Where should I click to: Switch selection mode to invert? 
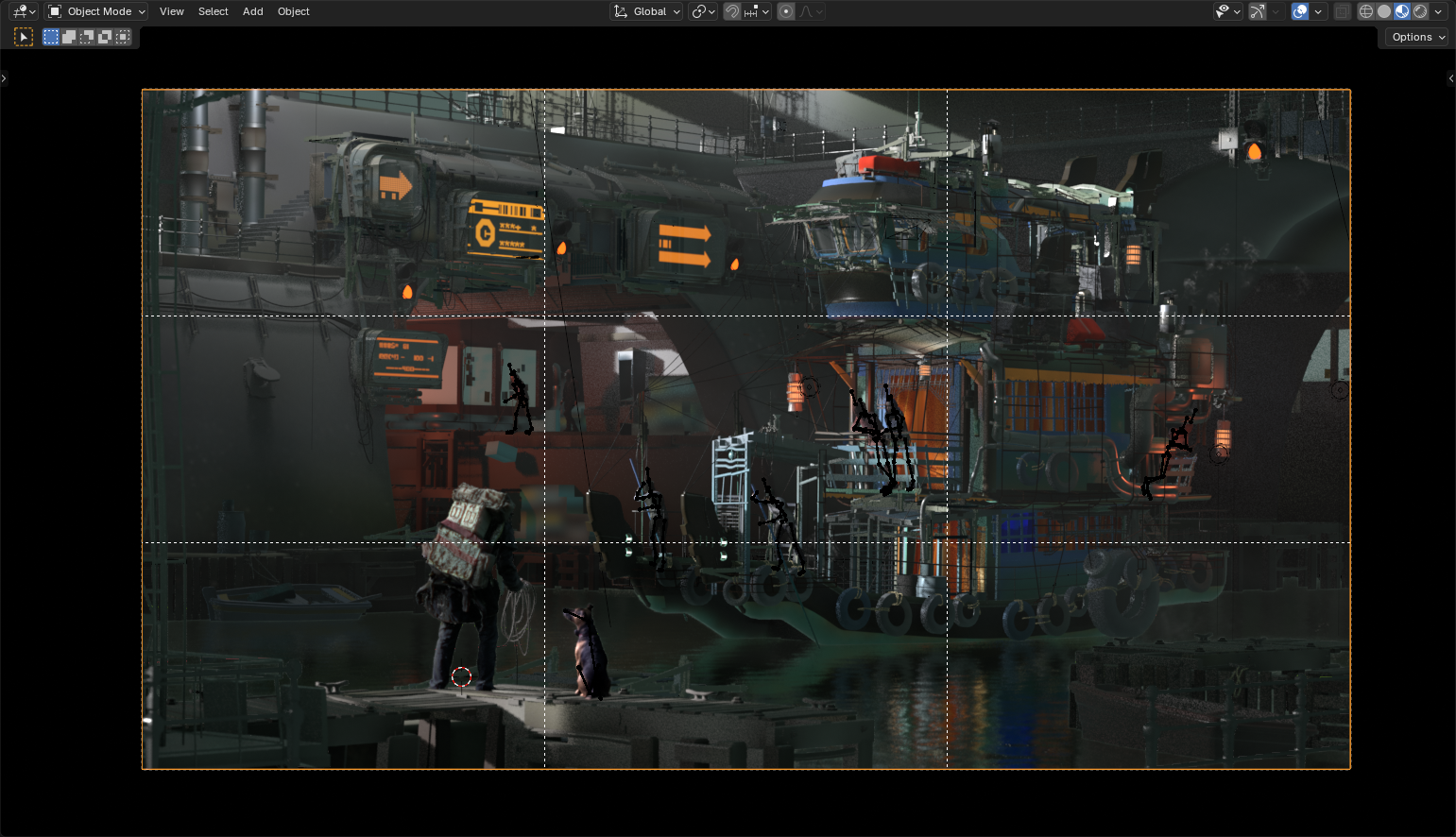(x=105, y=37)
